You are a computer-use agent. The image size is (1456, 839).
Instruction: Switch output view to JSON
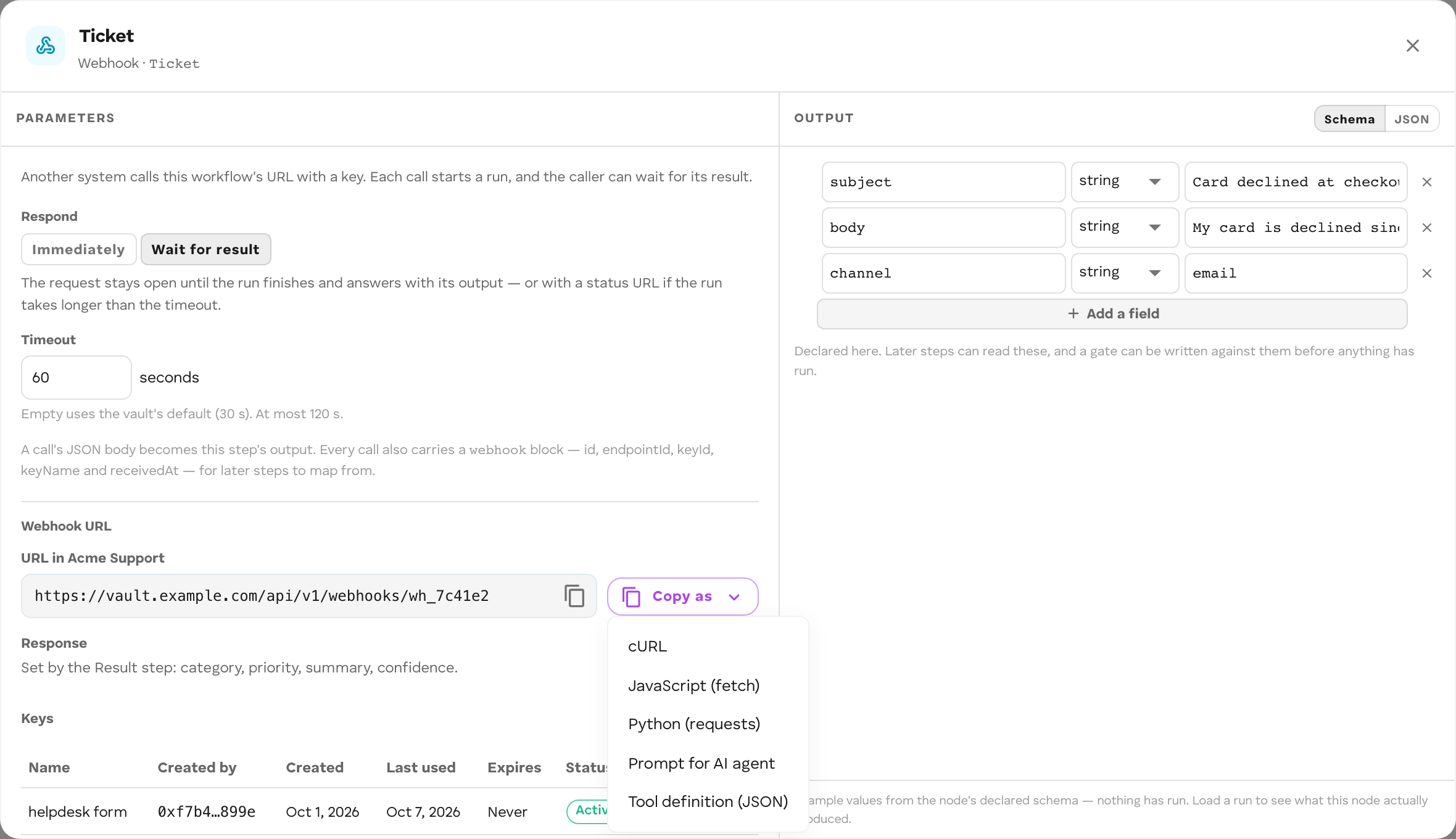tap(1412, 119)
